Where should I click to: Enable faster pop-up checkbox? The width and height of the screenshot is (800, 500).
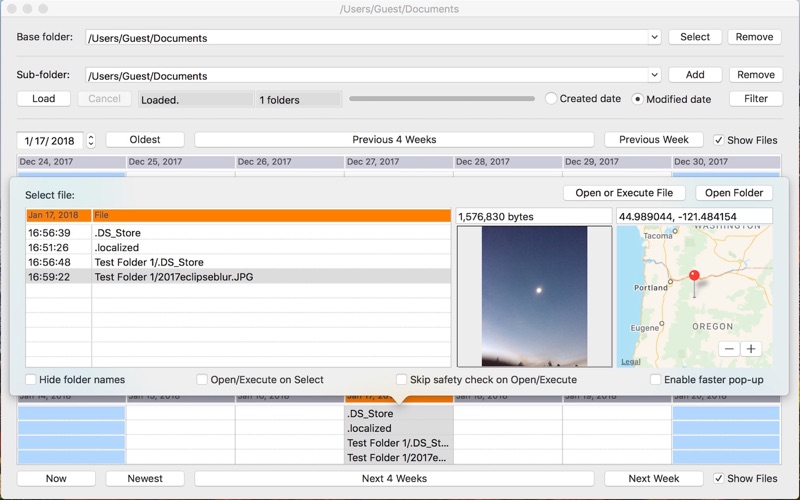point(656,380)
